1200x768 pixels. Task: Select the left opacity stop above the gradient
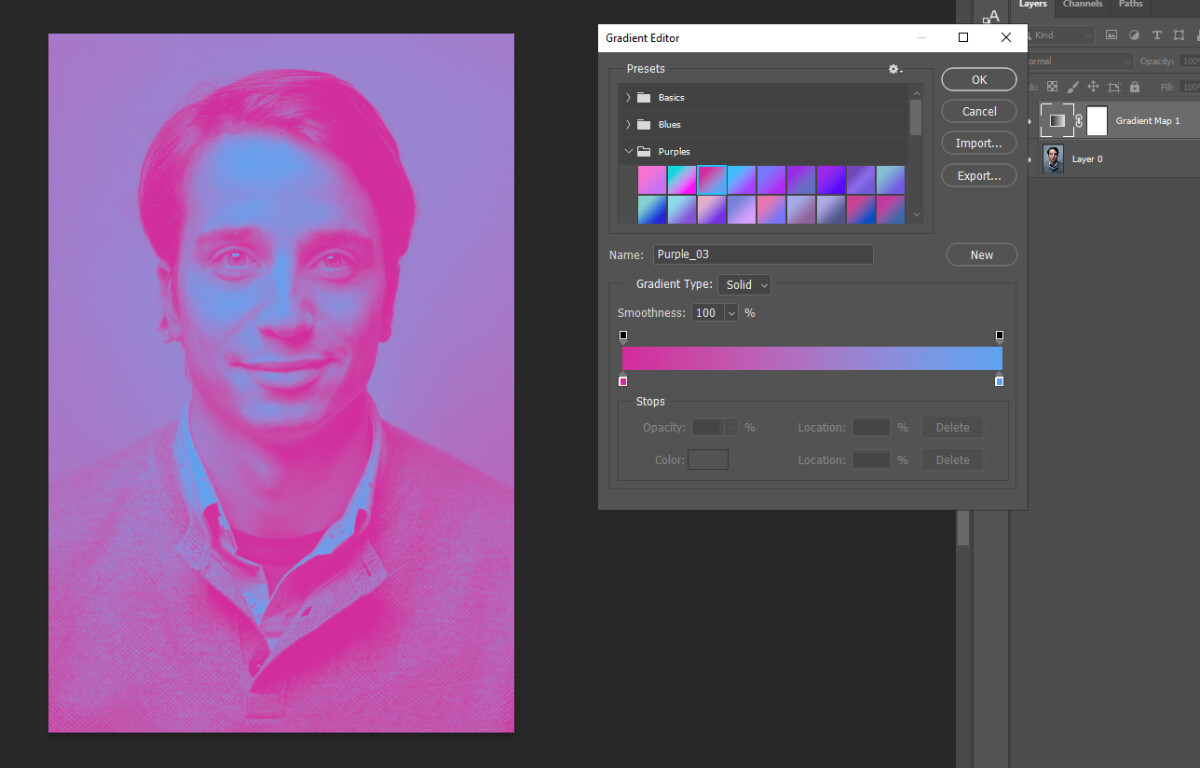tap(623, 335)
